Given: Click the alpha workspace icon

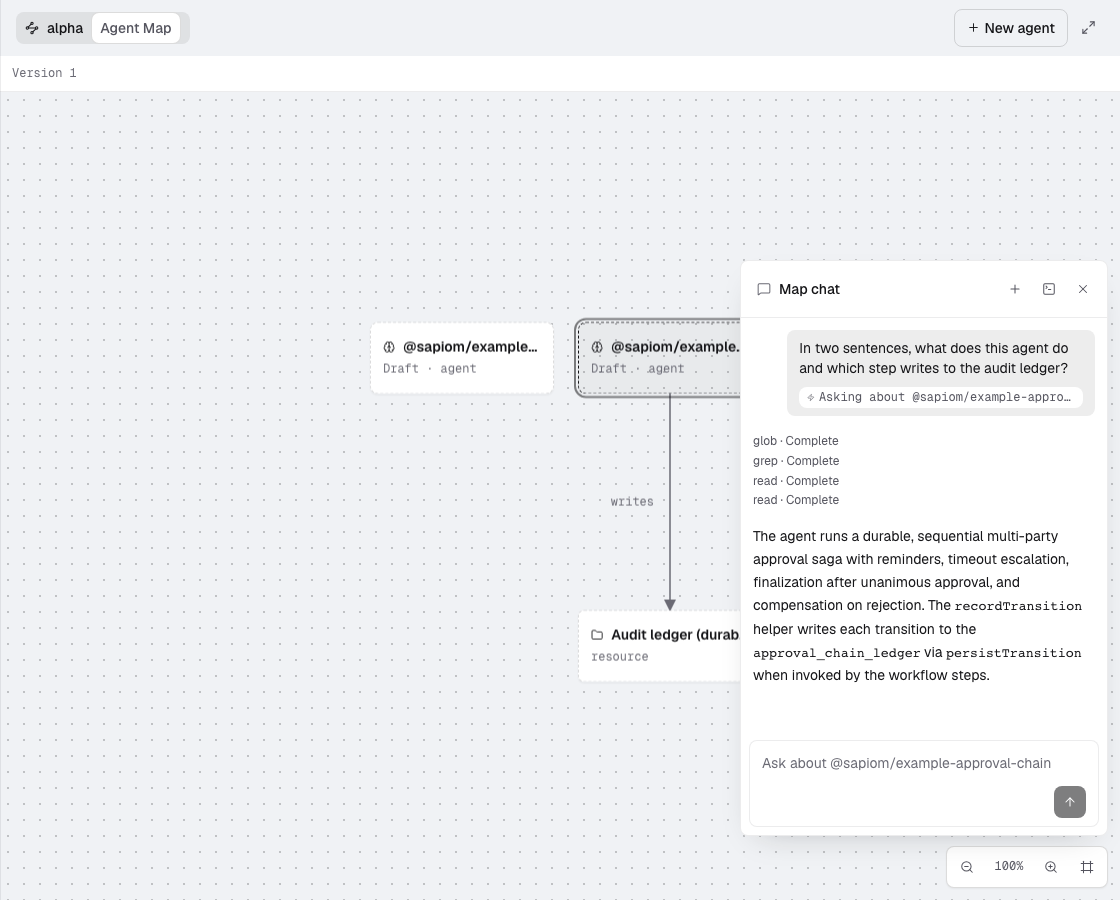Looking at the screenshot, I should click(x=32, y=29).
